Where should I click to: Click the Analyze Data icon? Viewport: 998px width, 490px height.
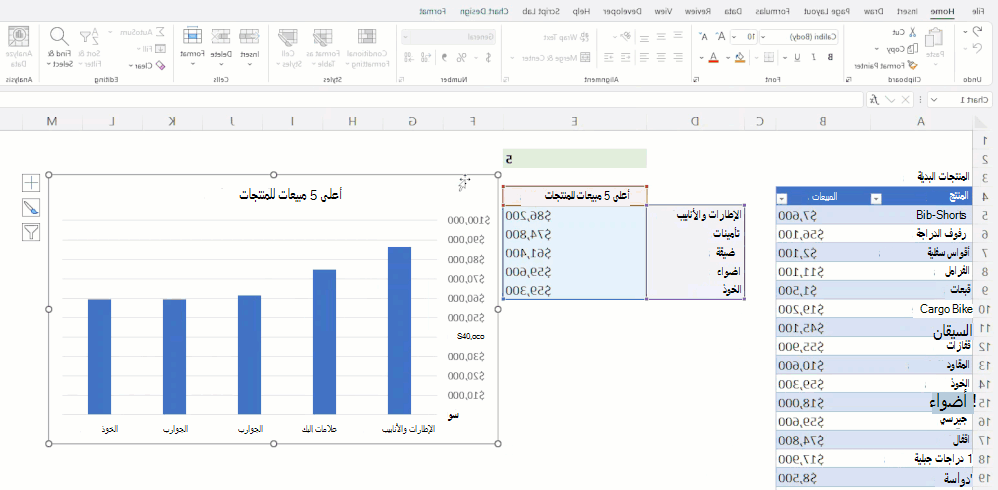(x=18, y=36)
